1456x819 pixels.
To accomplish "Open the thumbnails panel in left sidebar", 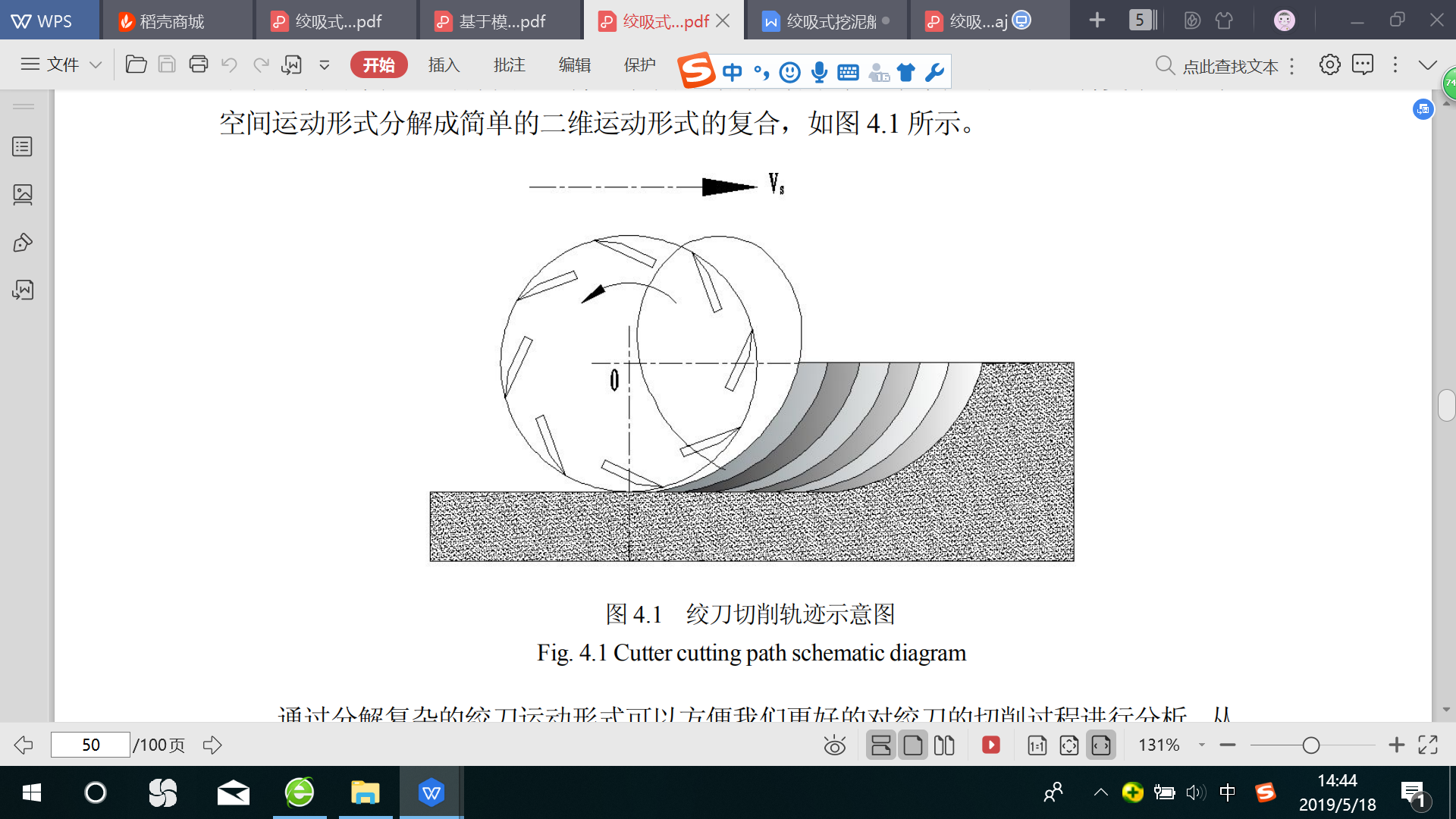I will tap(23, 195).
